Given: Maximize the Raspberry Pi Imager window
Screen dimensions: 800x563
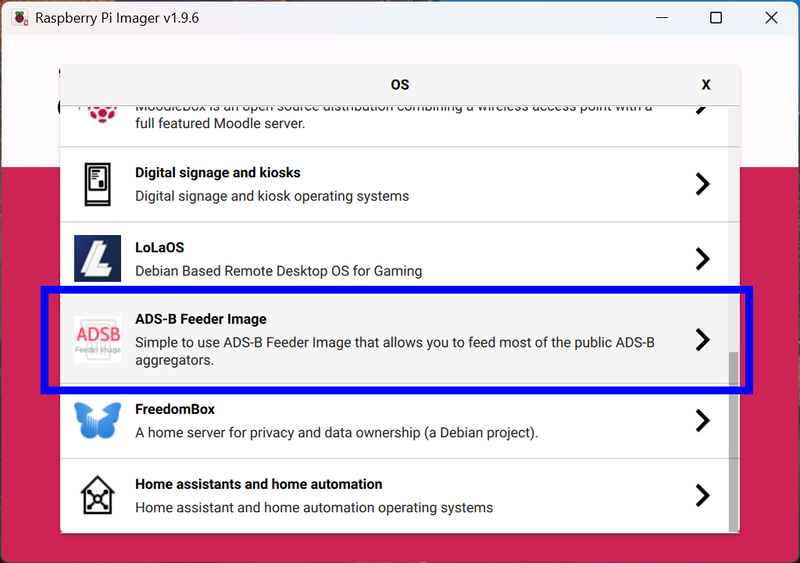Looking at the screenshot, I should coord(716,18).
